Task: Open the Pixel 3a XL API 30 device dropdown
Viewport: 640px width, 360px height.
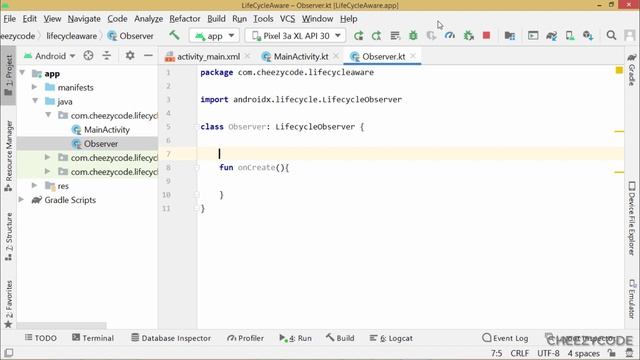Action: (x=296, y=36)
